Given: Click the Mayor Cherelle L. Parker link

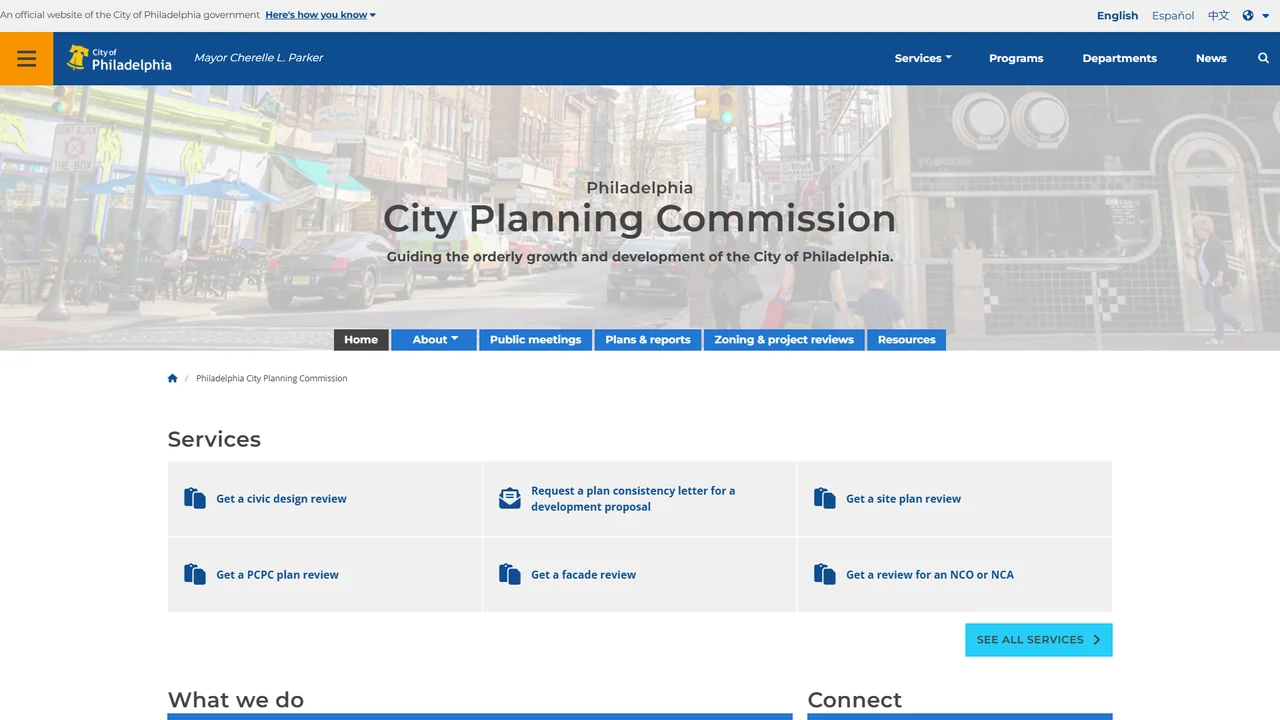Looking at the screenshot, I should point(258,58).
